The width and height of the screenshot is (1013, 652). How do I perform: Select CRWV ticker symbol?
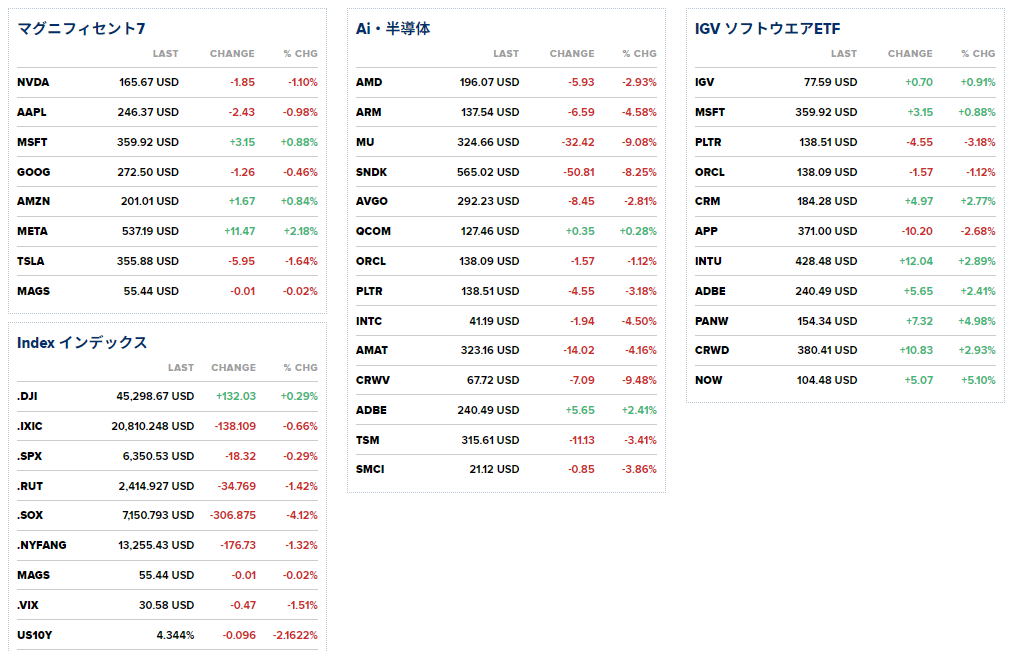tap(373, 380)
